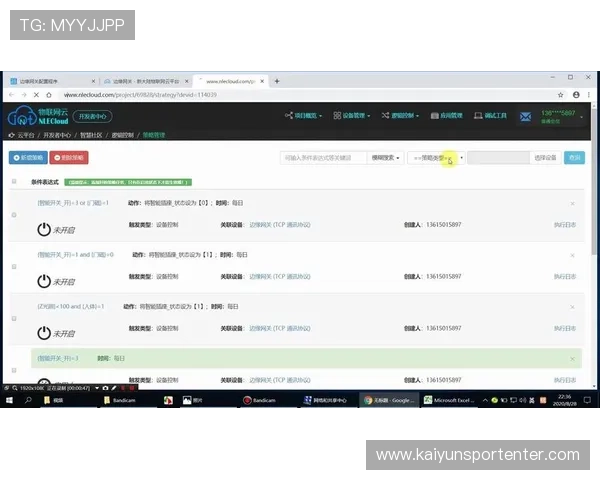Click the volume speaker tray icon

[x=523, y=400]
